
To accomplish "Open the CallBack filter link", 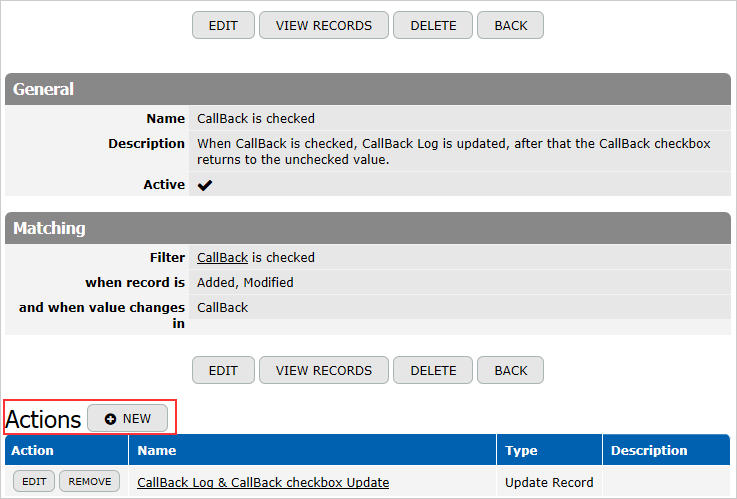I will pos(222,257).
